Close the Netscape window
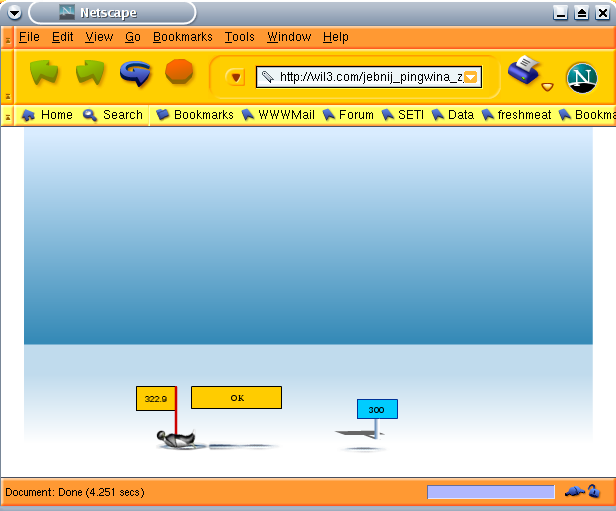Image resolution: width=616 pixels, height=511 pixels. pos(602,13)
